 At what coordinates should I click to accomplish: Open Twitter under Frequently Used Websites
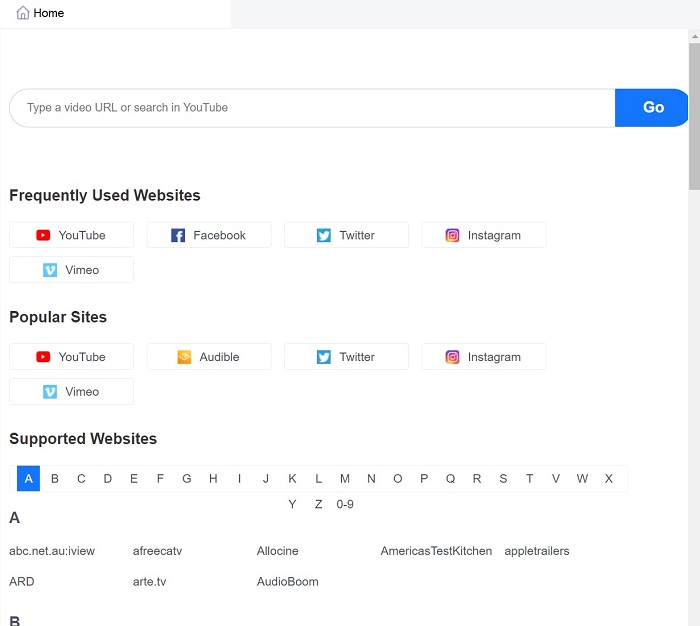[346, 235]
